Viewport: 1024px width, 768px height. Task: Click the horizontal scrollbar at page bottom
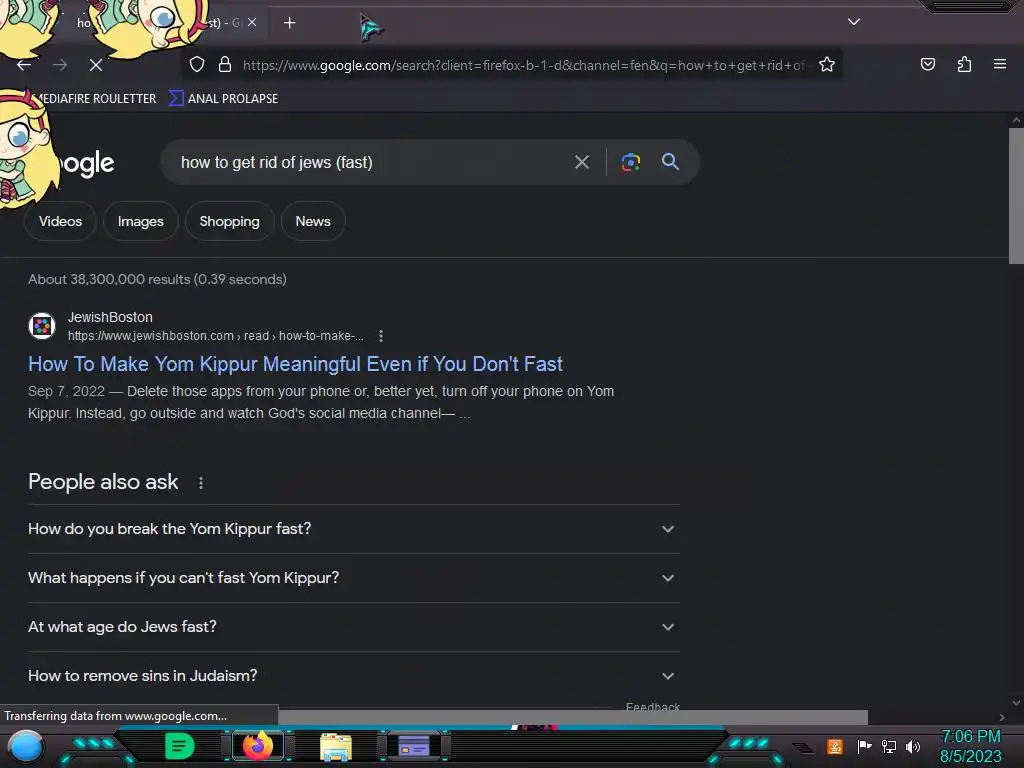(573, 717)
